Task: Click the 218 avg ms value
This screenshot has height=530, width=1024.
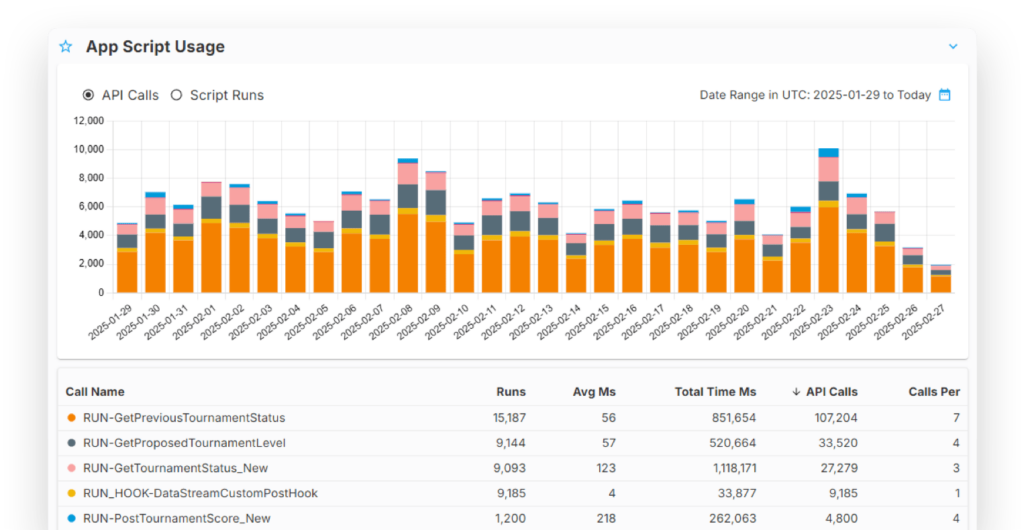Action: pyautogui.click(x=606, y=518)
